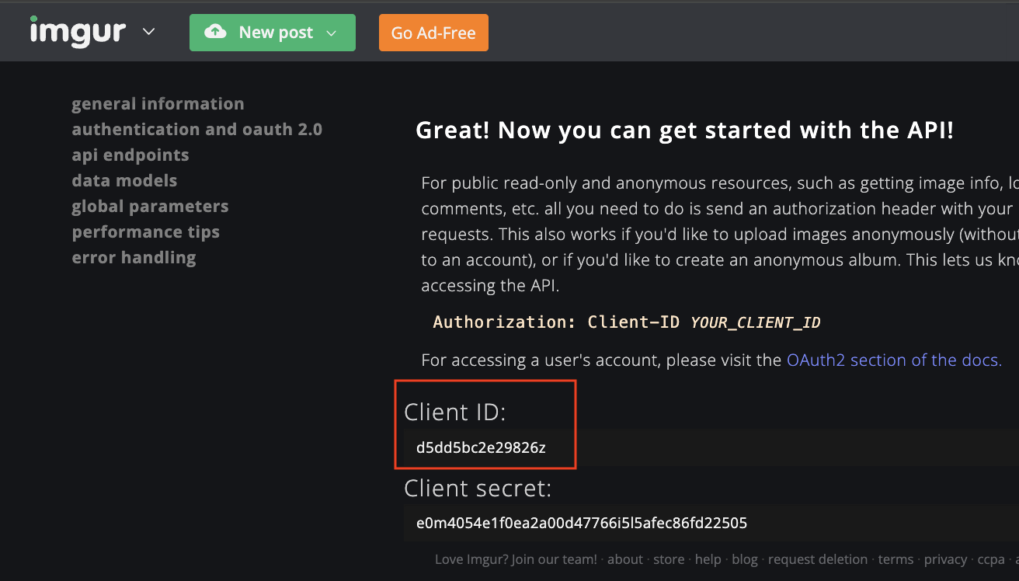Open the 'Join our team!' footer link
This screenshot has width=1019, height=581.
[554, 560]
